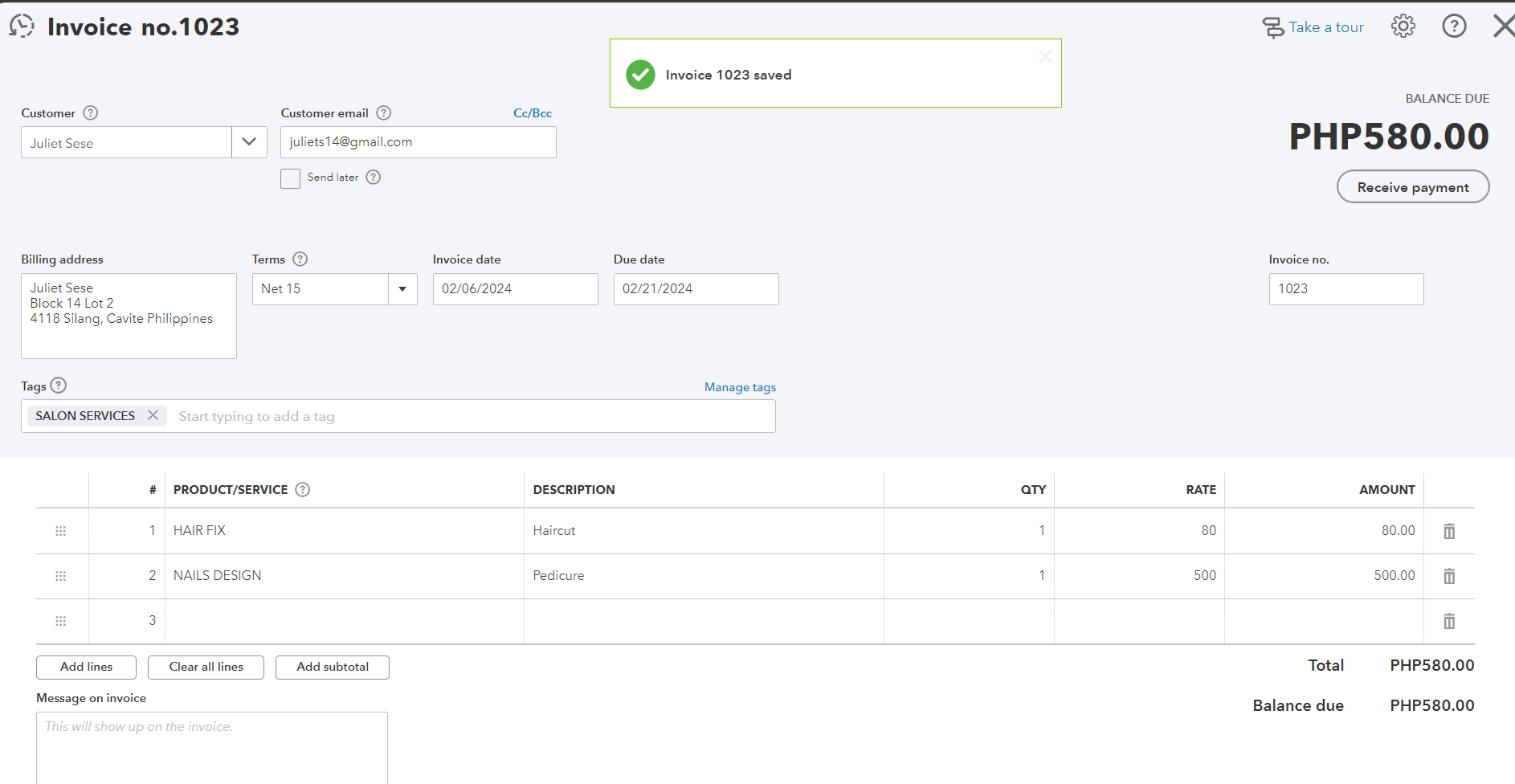
Task: Select the Pedicure description cell
Action: [x=704, y=576]
